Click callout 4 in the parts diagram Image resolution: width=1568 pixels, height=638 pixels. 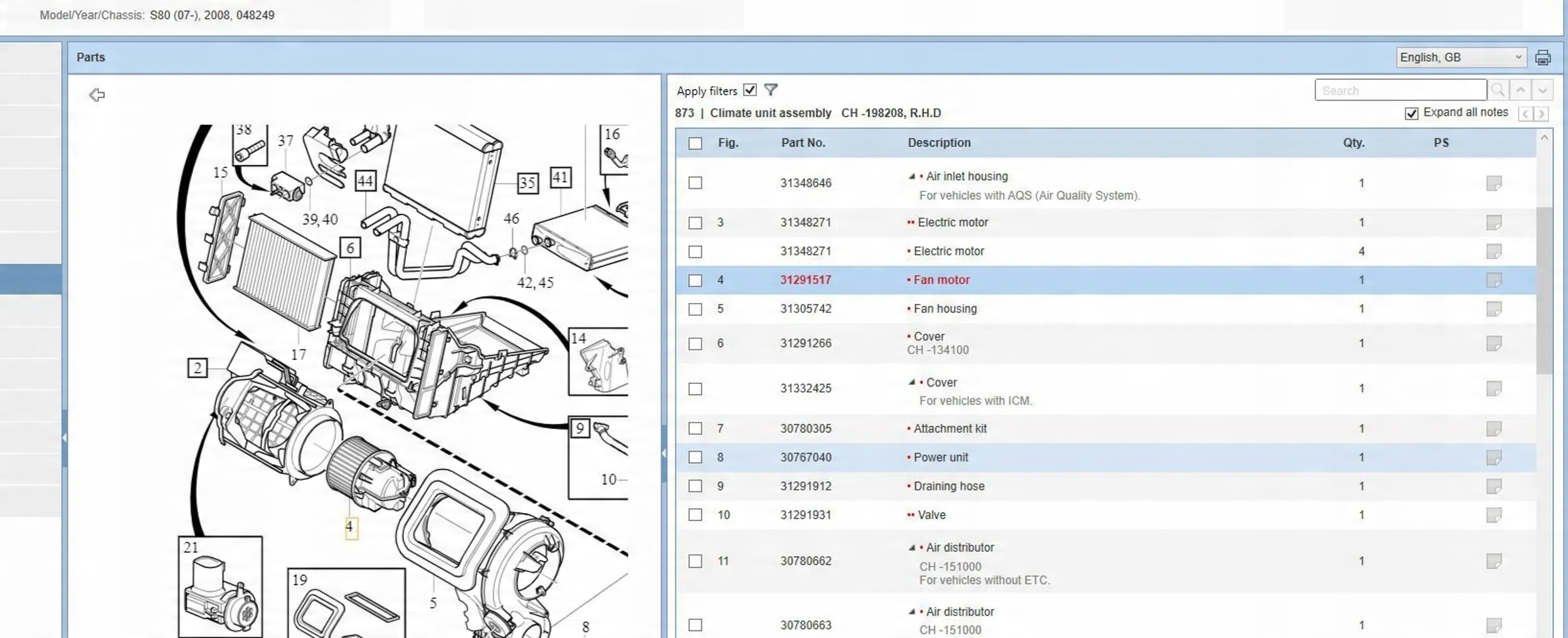coord(350,527)
